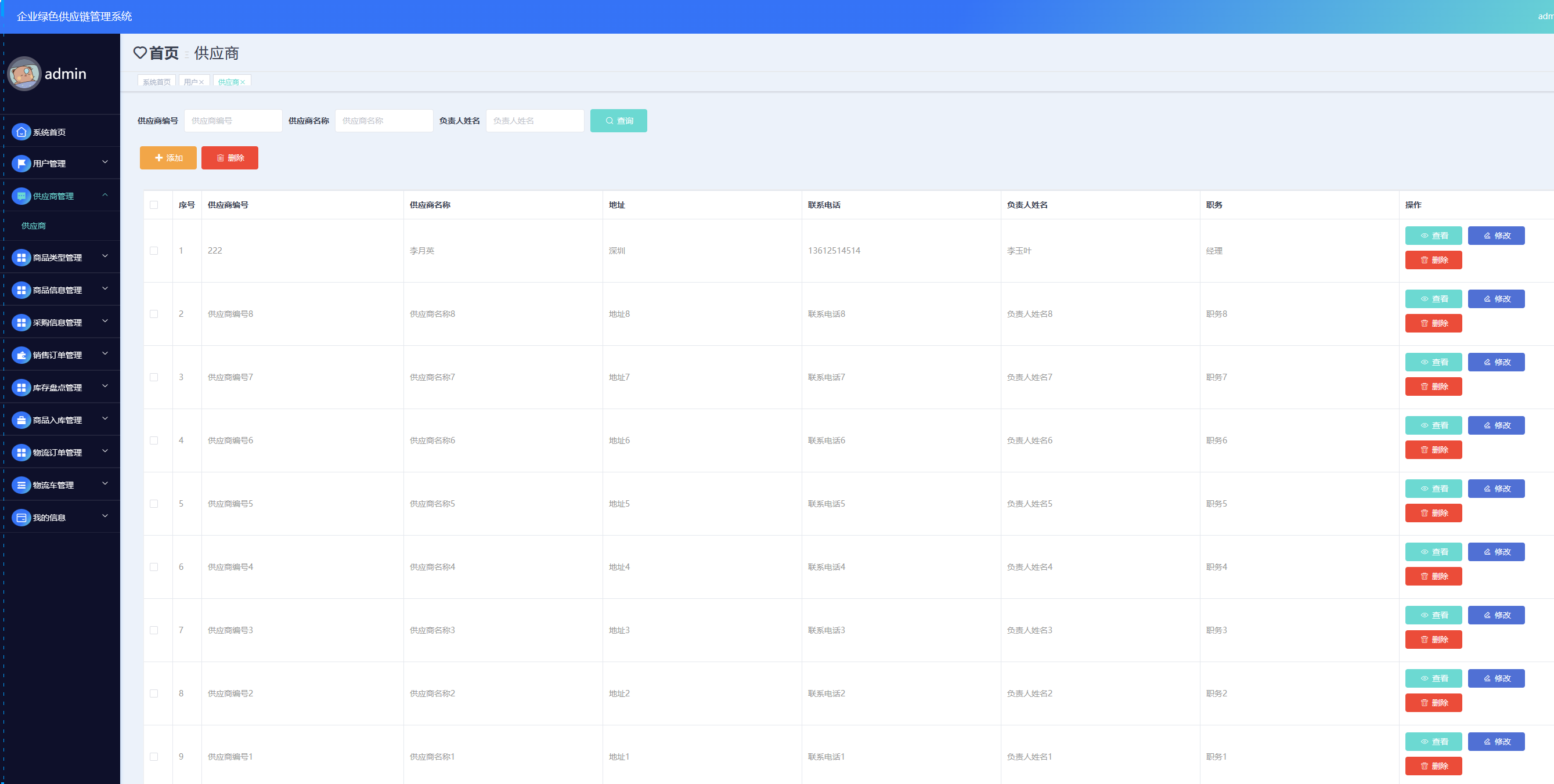1554x784 pixels.
Task: Click the 查询 search button
Action: 618,121
